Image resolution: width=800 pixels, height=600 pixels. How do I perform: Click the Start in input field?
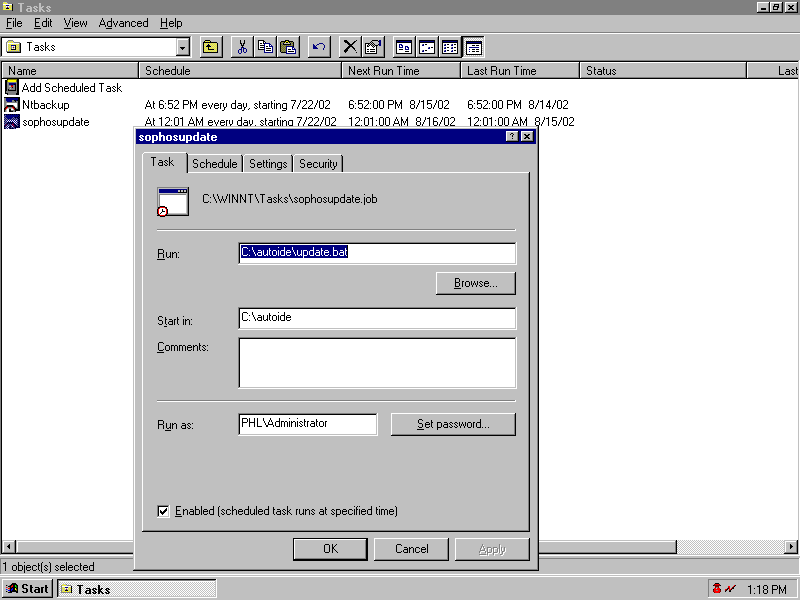coord(377,318)
